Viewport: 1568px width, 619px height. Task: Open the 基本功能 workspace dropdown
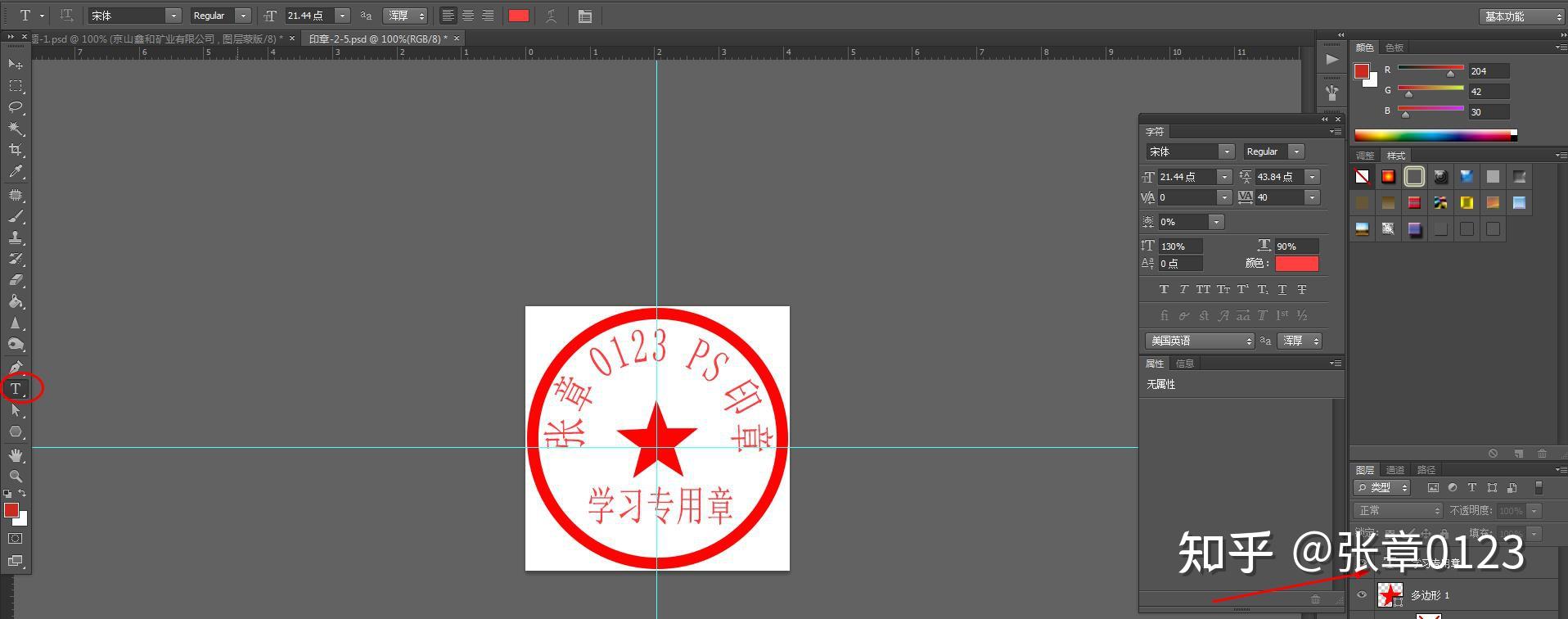[1521, 16]
